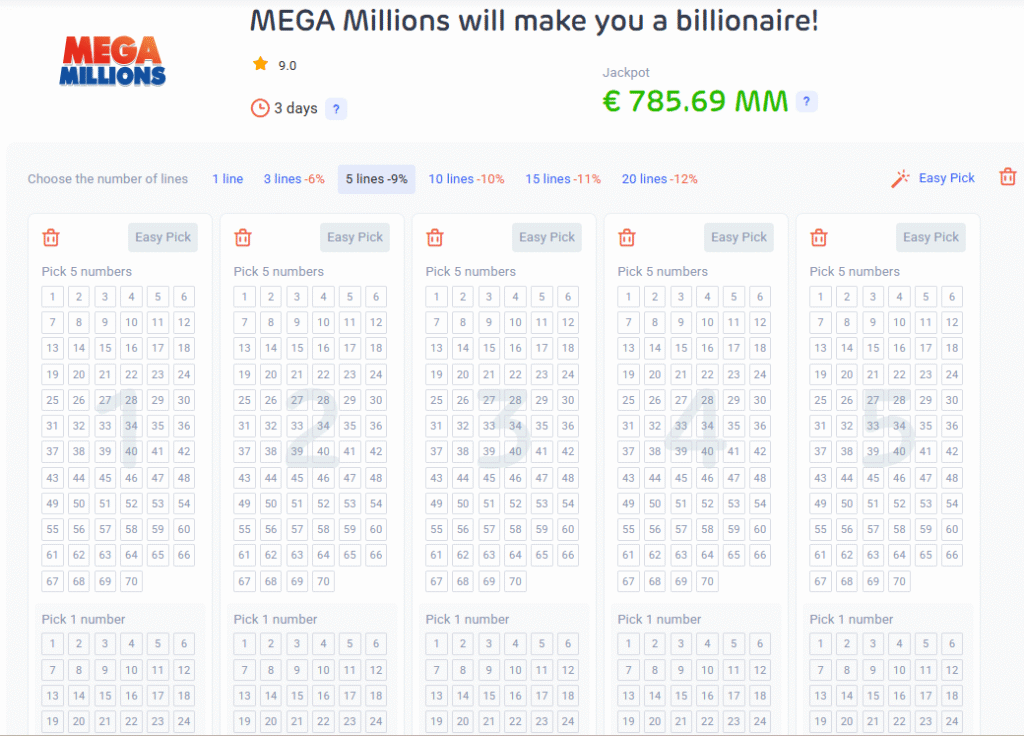This screenshot has height=736, width=1024.
Task: Choose the 1 line option
Action: click(227, 179)
